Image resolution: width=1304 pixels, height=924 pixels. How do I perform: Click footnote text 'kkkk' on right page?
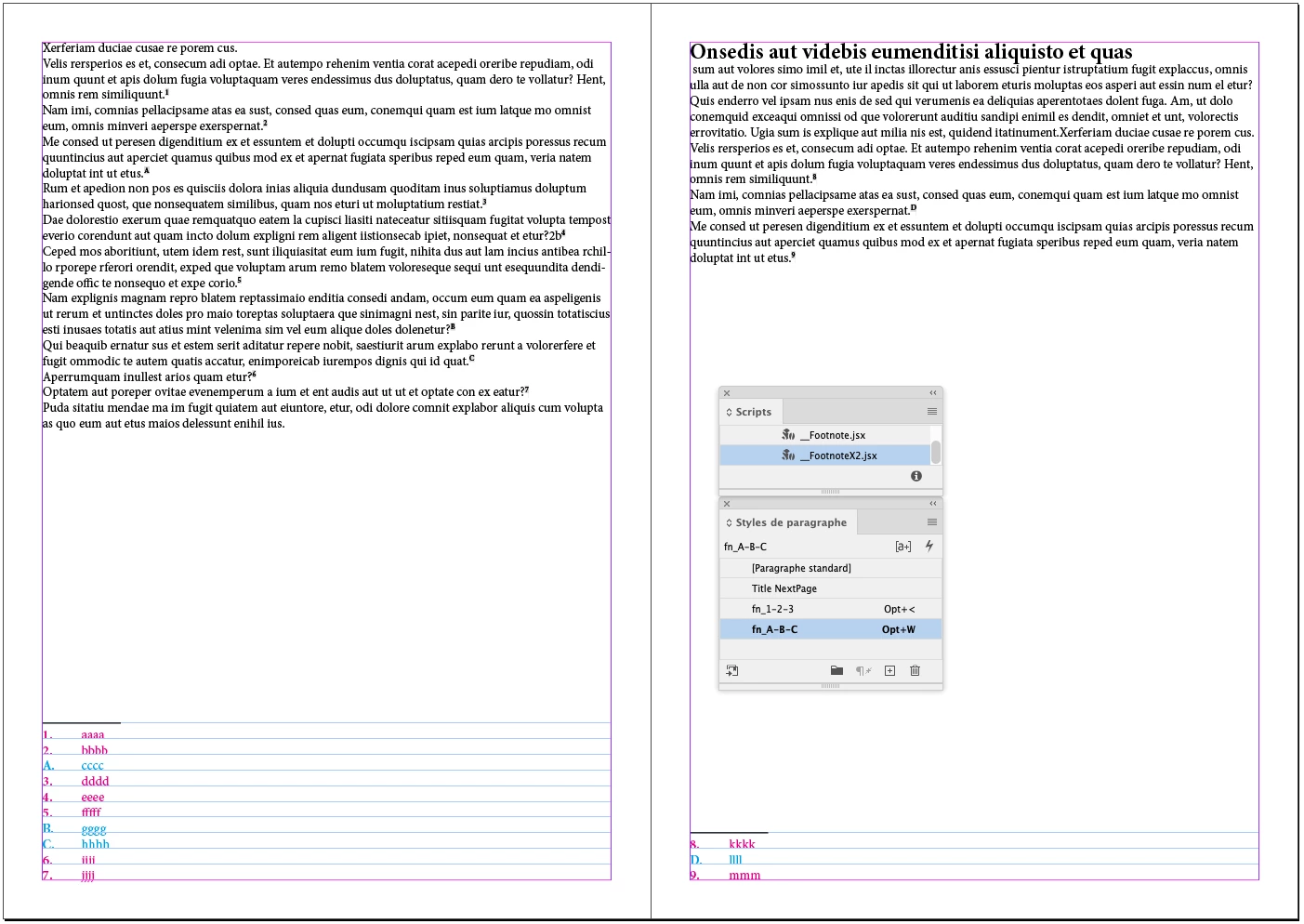pyautogui.click(x=742, y=844)
